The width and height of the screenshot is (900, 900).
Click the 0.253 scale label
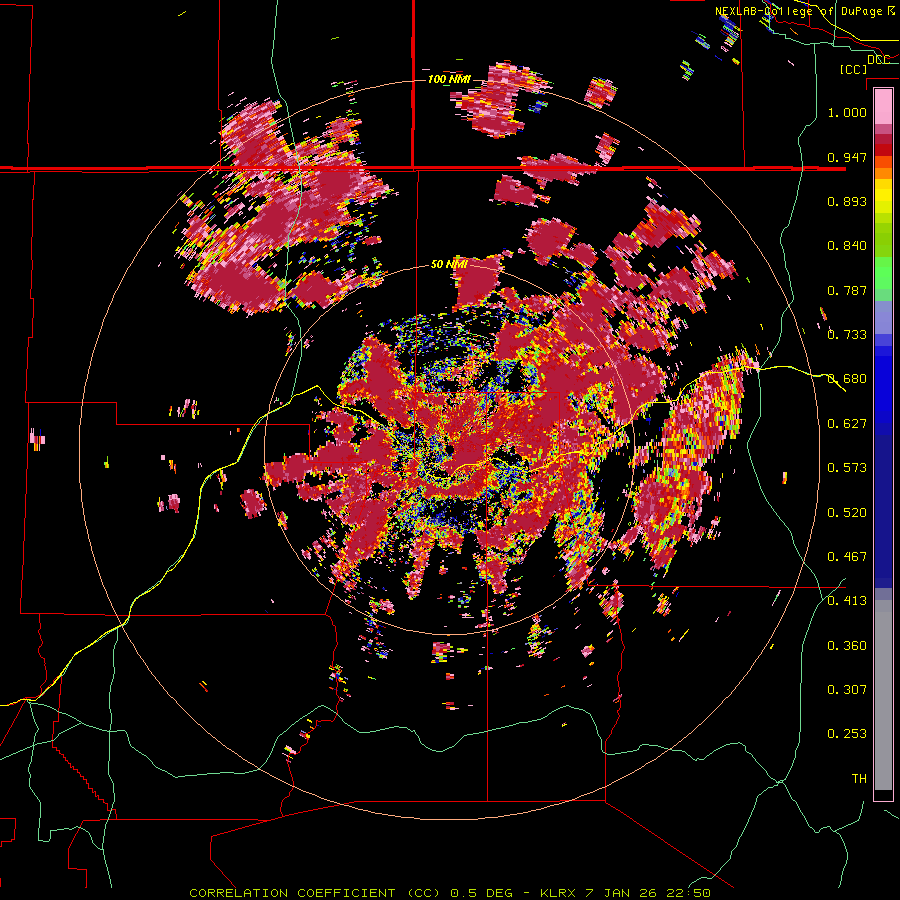coord(847,734)
